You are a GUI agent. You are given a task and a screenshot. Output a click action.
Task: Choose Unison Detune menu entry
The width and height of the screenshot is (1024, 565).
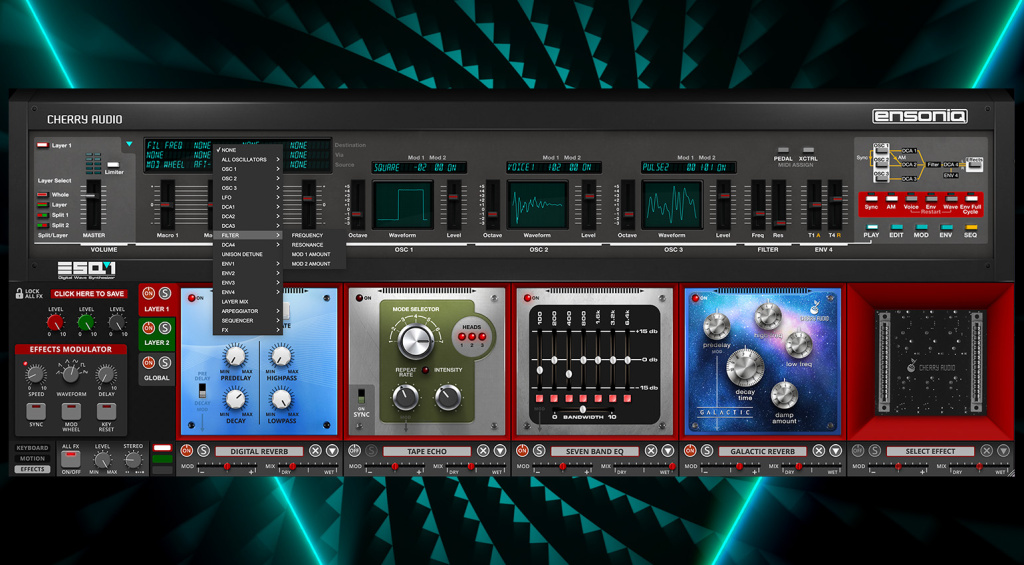[248, 254]
